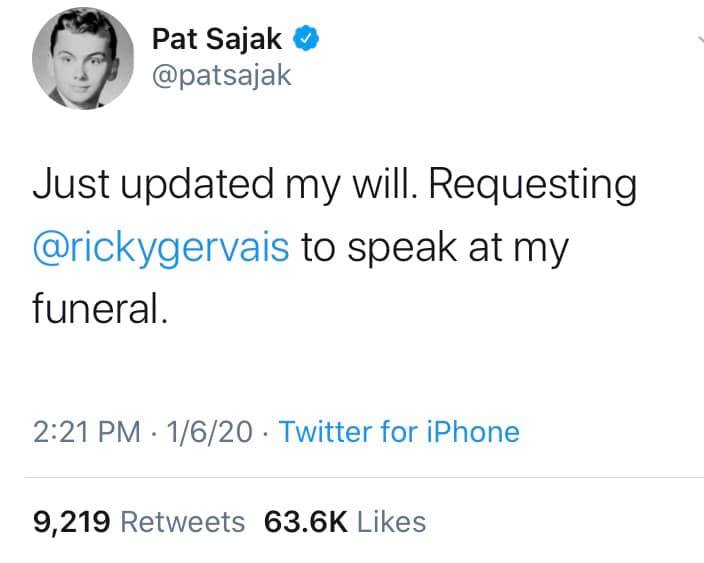Click the dot between time and date
Screen dimensions: 704x563
point(154,433)
